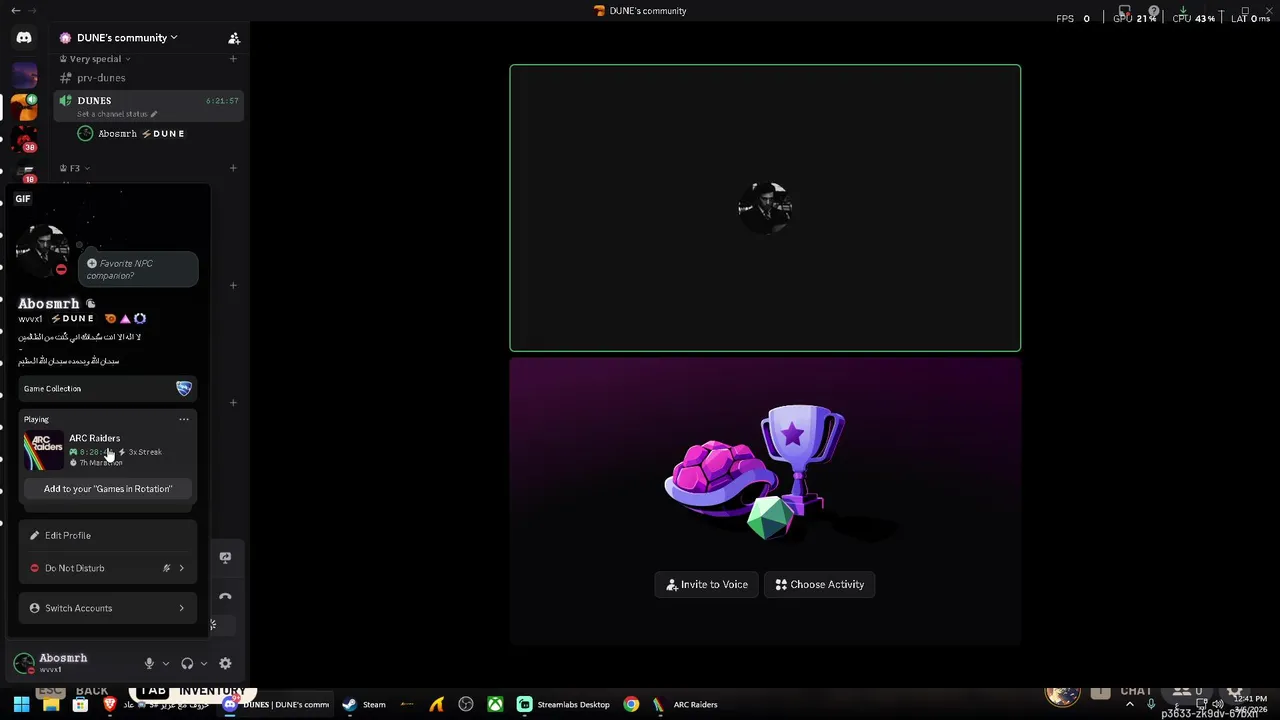This screenshot has width=1280, height=720.
Task: Click the server icon with the 38 badge
Action: pyautogui.click(x=24, y=138)
